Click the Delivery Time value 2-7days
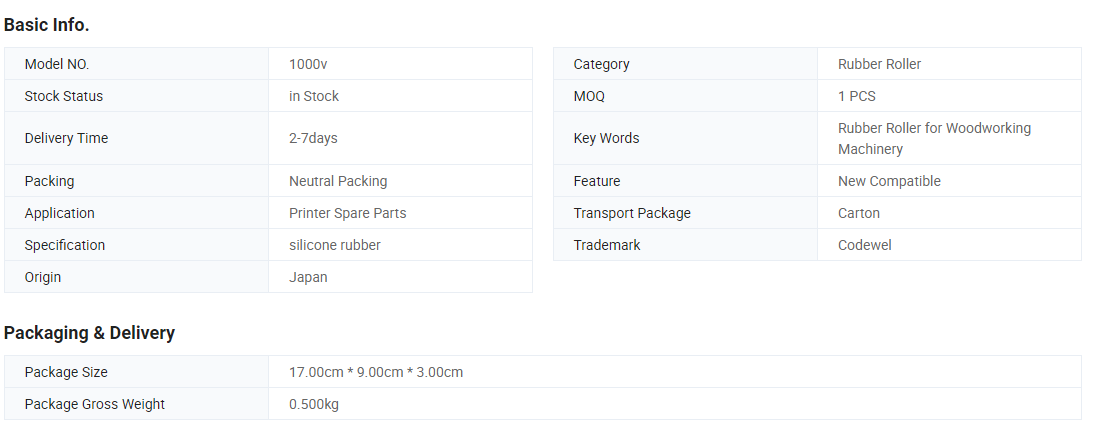This screenshot has height=426, width=1102. [x=313, y=138]
